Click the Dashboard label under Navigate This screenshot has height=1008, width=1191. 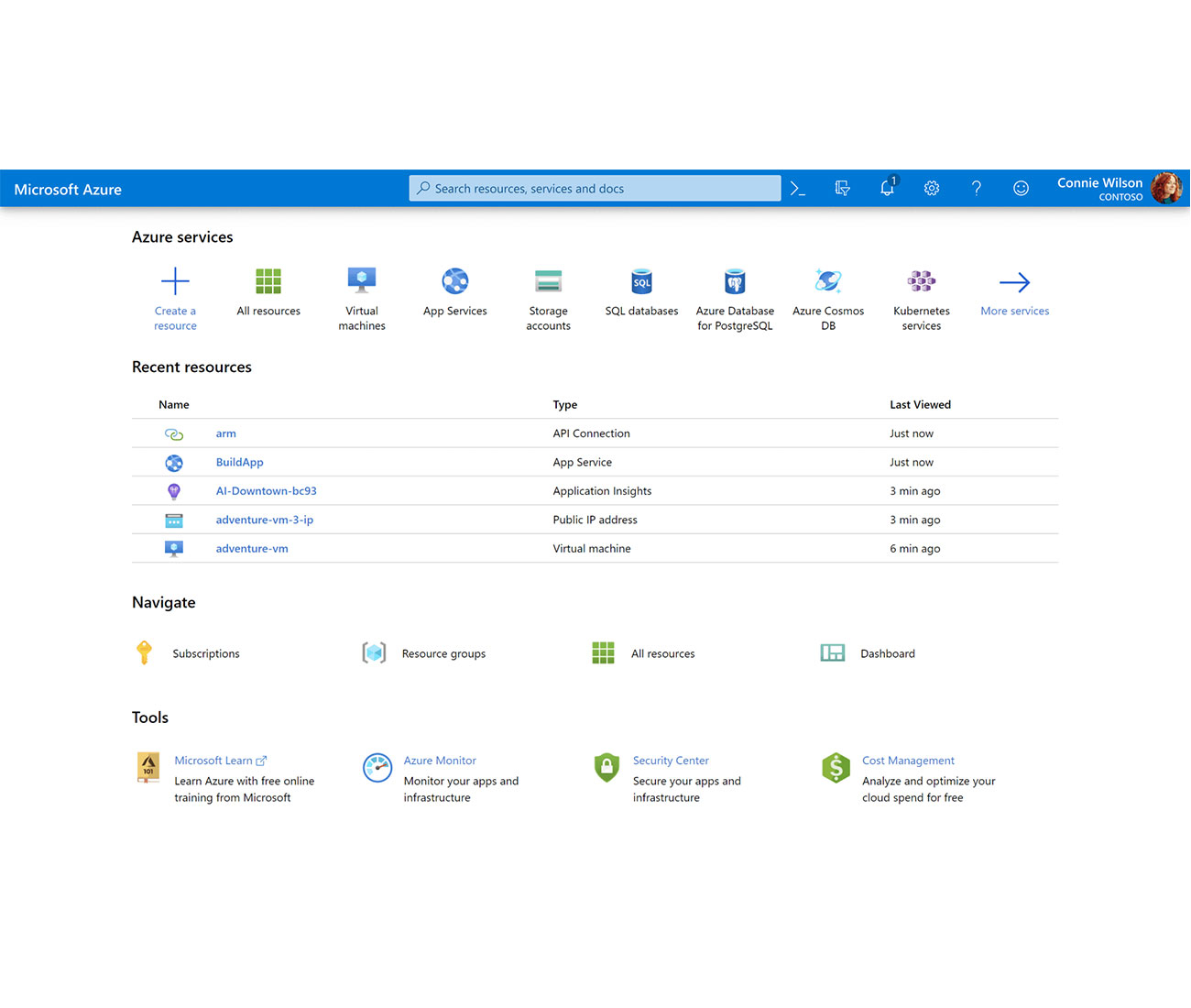(x=888, y=653)
